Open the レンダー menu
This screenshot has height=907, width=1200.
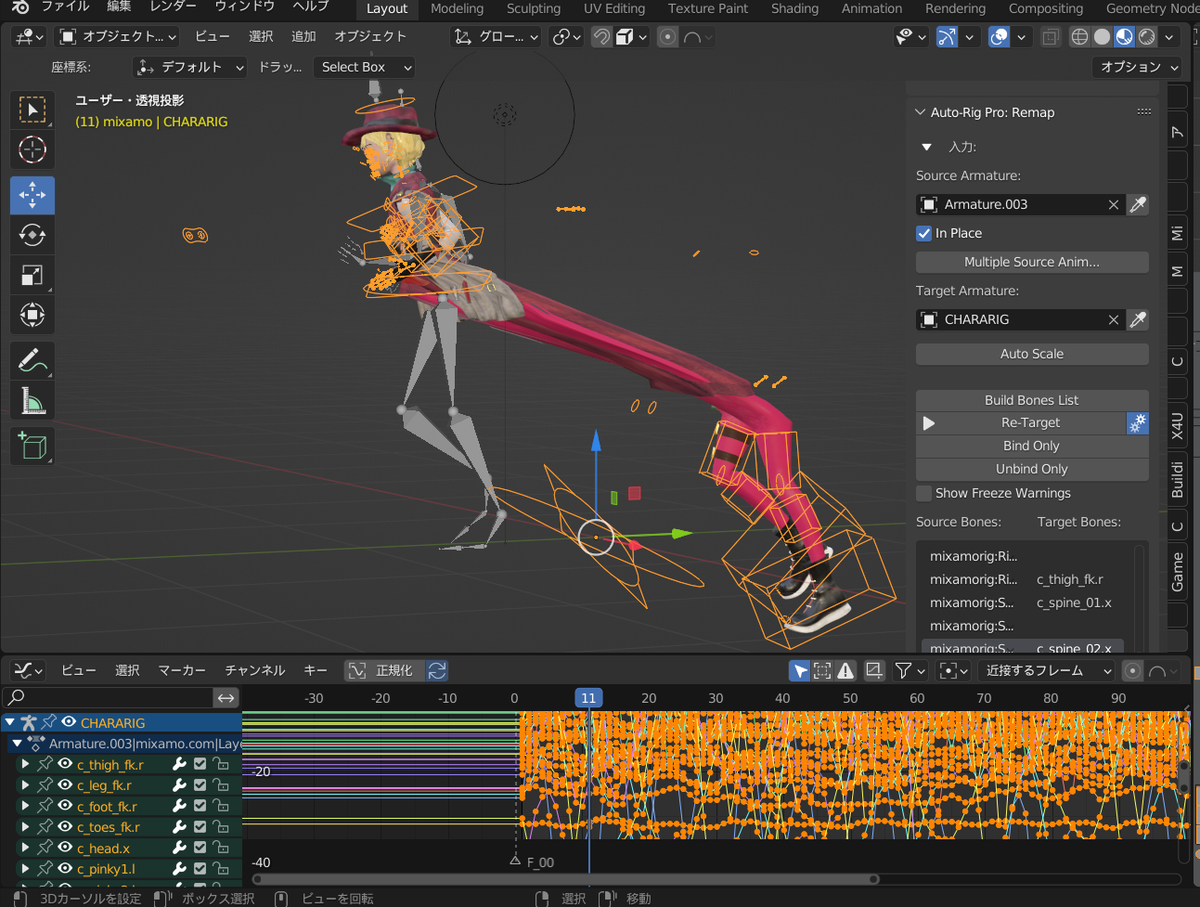click(x=171, y=9)
